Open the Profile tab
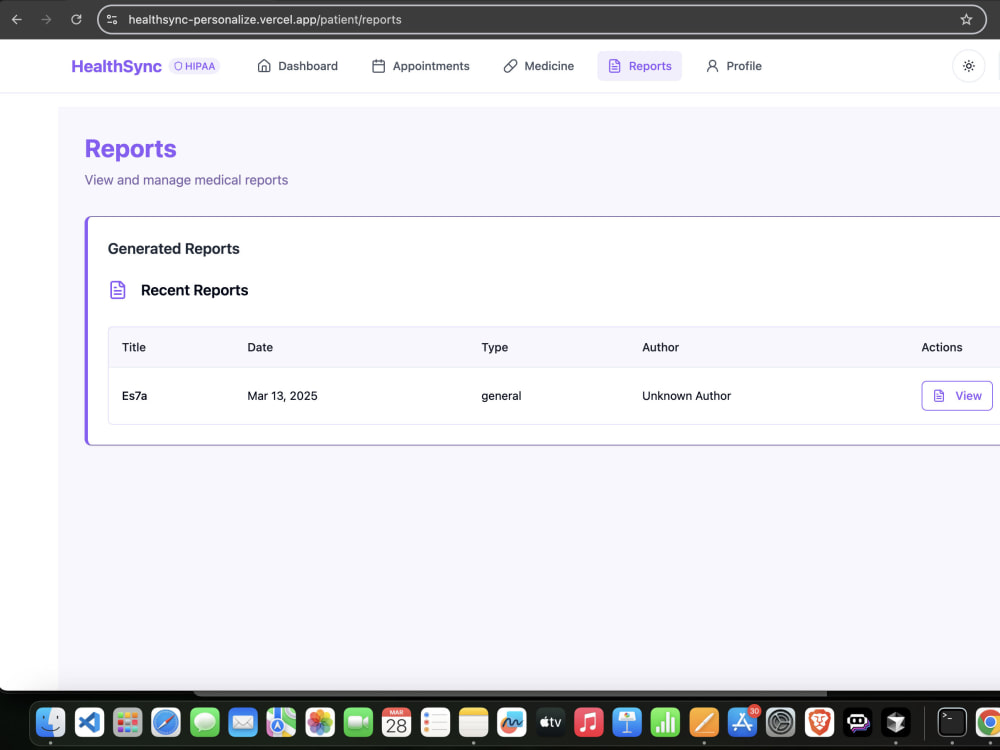Viewport: 1000px width, 750px height. tap(733, 66)
